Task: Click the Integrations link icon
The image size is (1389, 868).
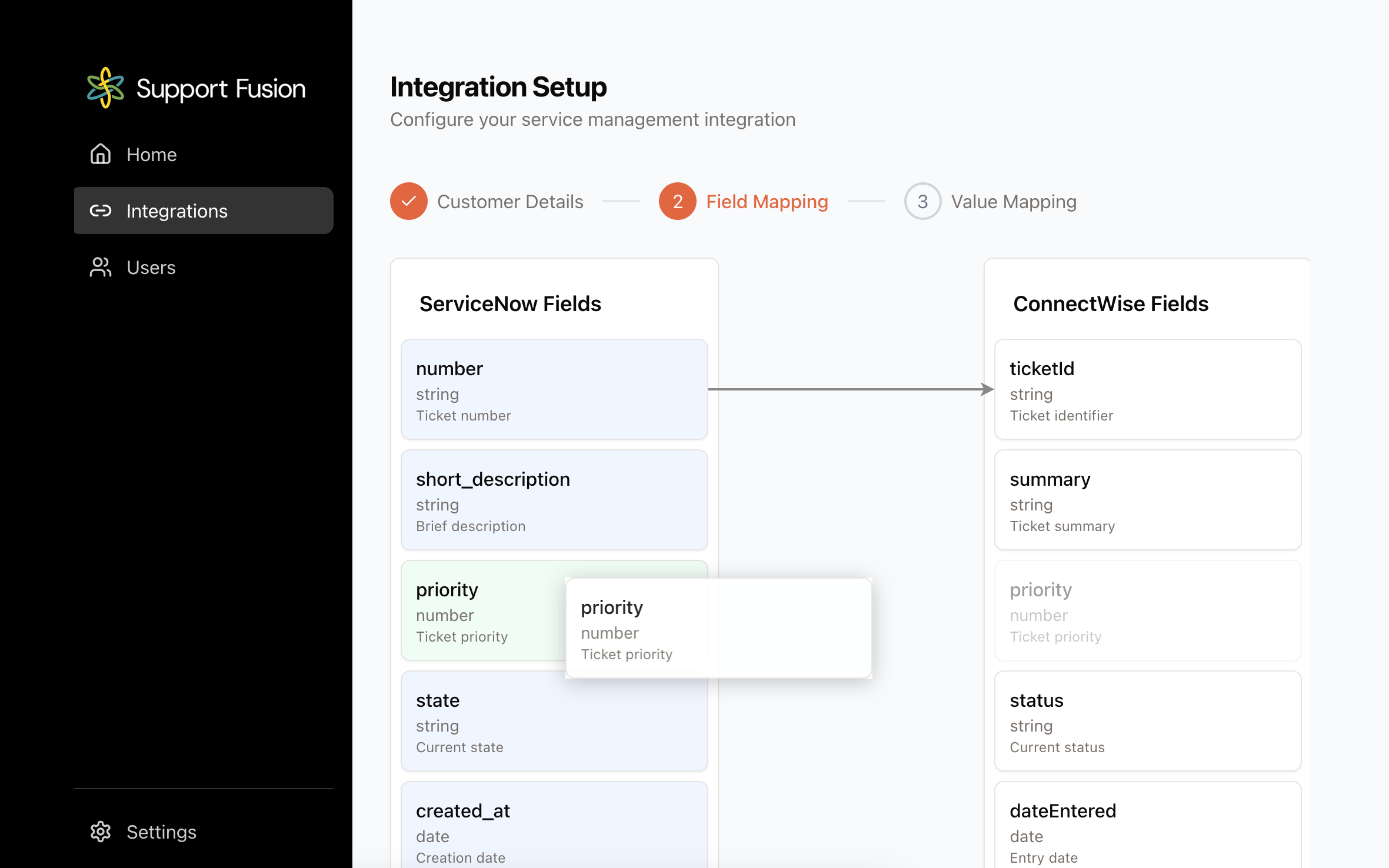Action: (101, 211)
